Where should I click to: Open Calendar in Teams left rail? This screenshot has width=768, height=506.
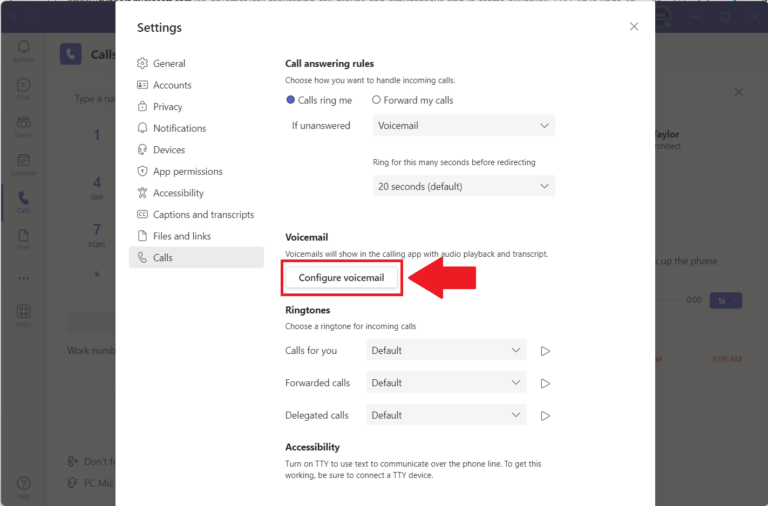point(24,164)
